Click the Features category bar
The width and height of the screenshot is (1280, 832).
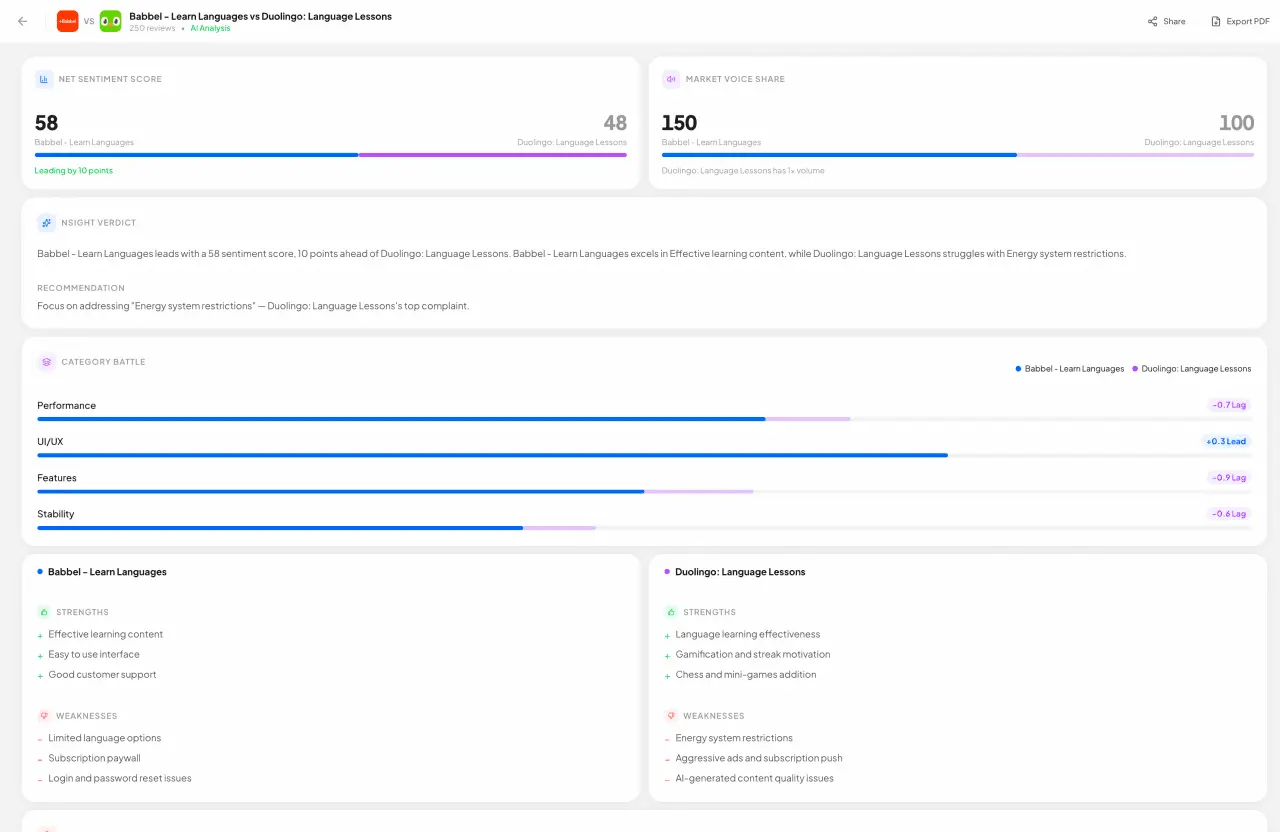click(644, 491)
